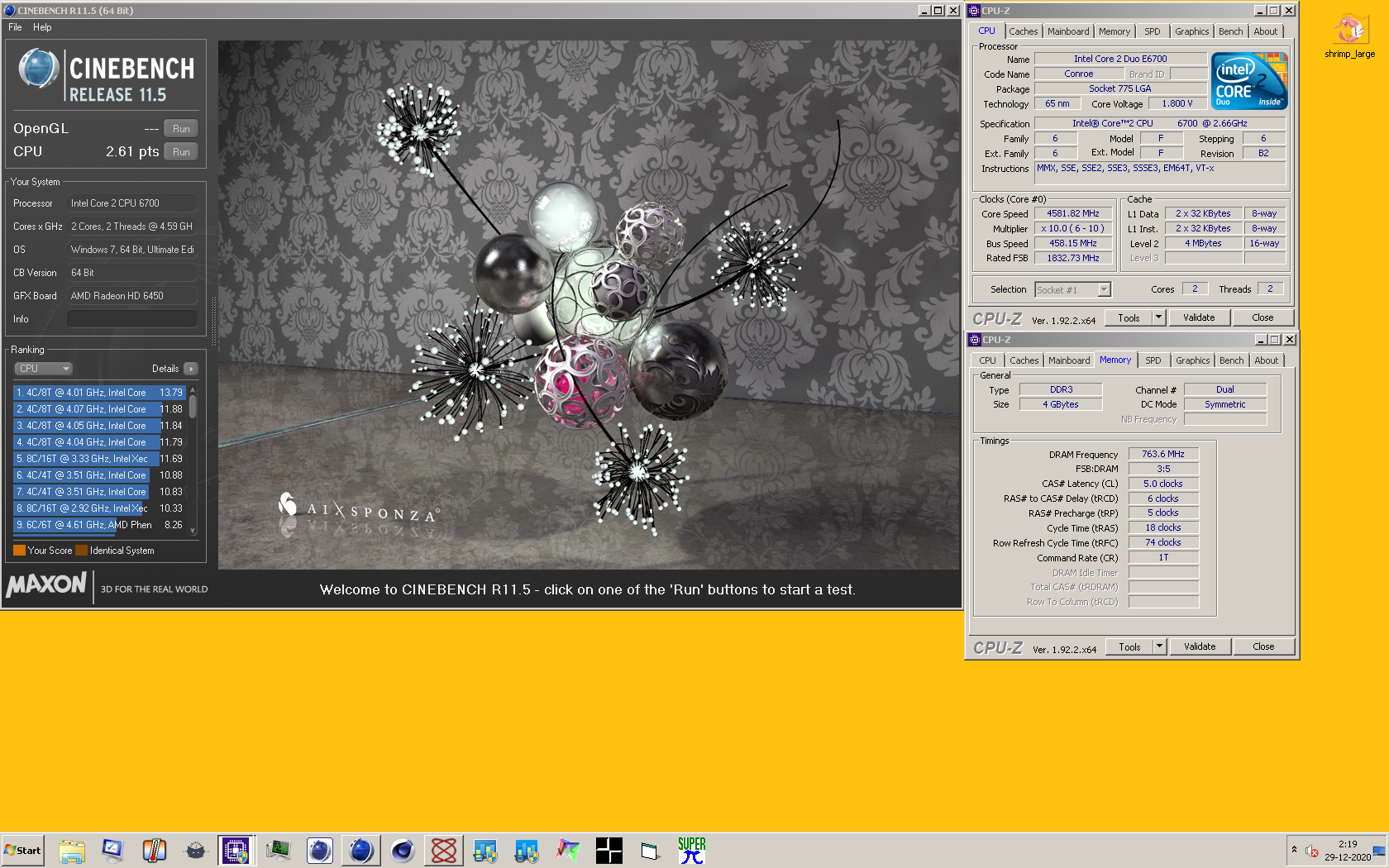Click the muted volume tray icon

point(1312,851)
